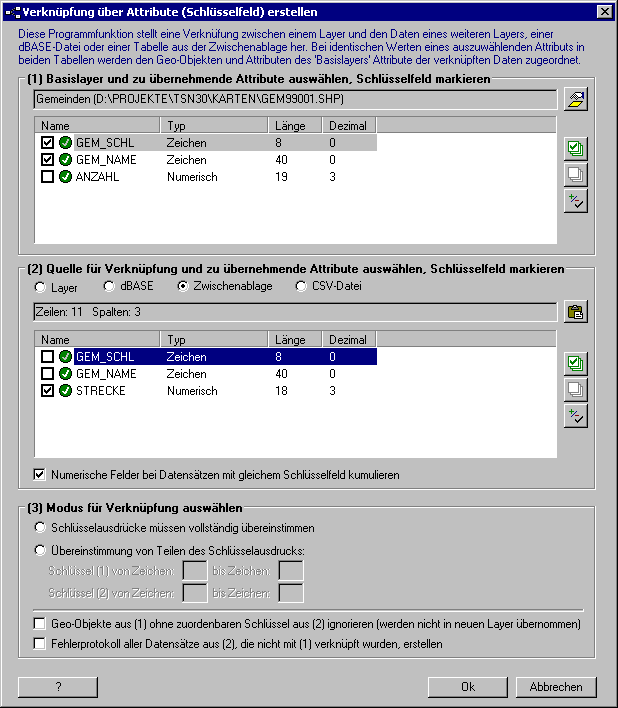618x708 pixels.
Task: Deselect all attributes in source list
Action: tap(576, 390)
